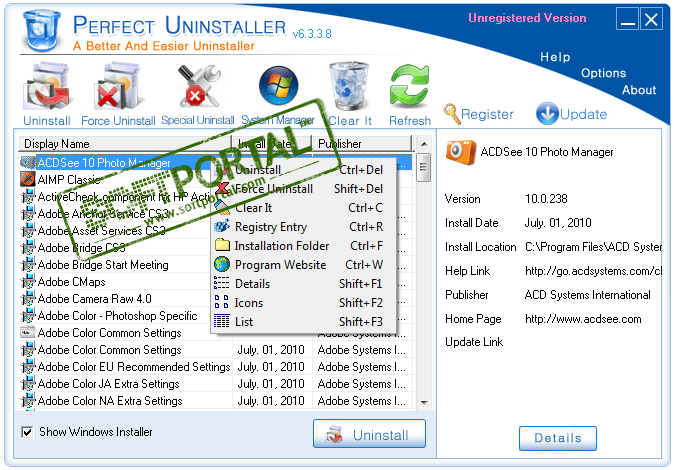Image resolution: width=674 pixels, height=470 pixels.
Task: Click the Register link text
Action: click(487, 114)
